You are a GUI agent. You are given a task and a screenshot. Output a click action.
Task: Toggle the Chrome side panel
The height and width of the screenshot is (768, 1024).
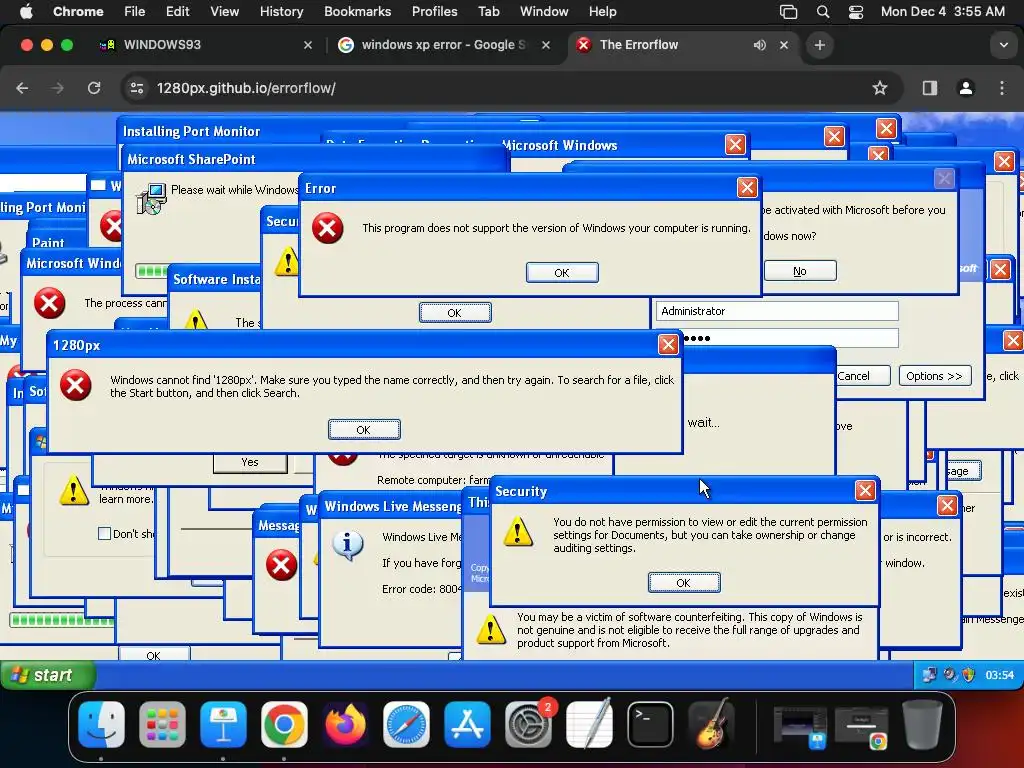point(930,88)
